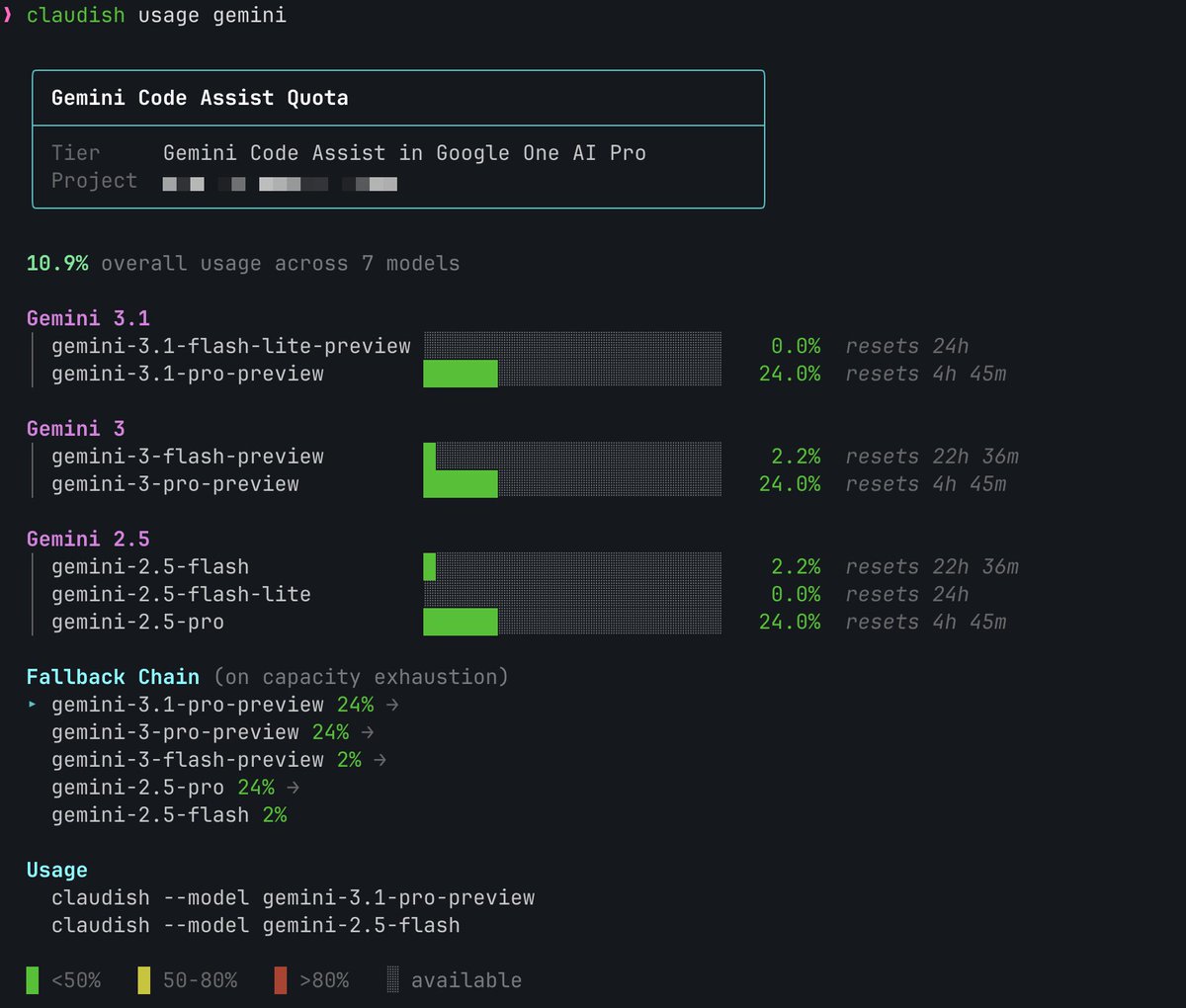Viewport: 1186px width, 1008px height.
Task: Click the redacted Project value
Action: pyautogui.click(x=280, y=184)
